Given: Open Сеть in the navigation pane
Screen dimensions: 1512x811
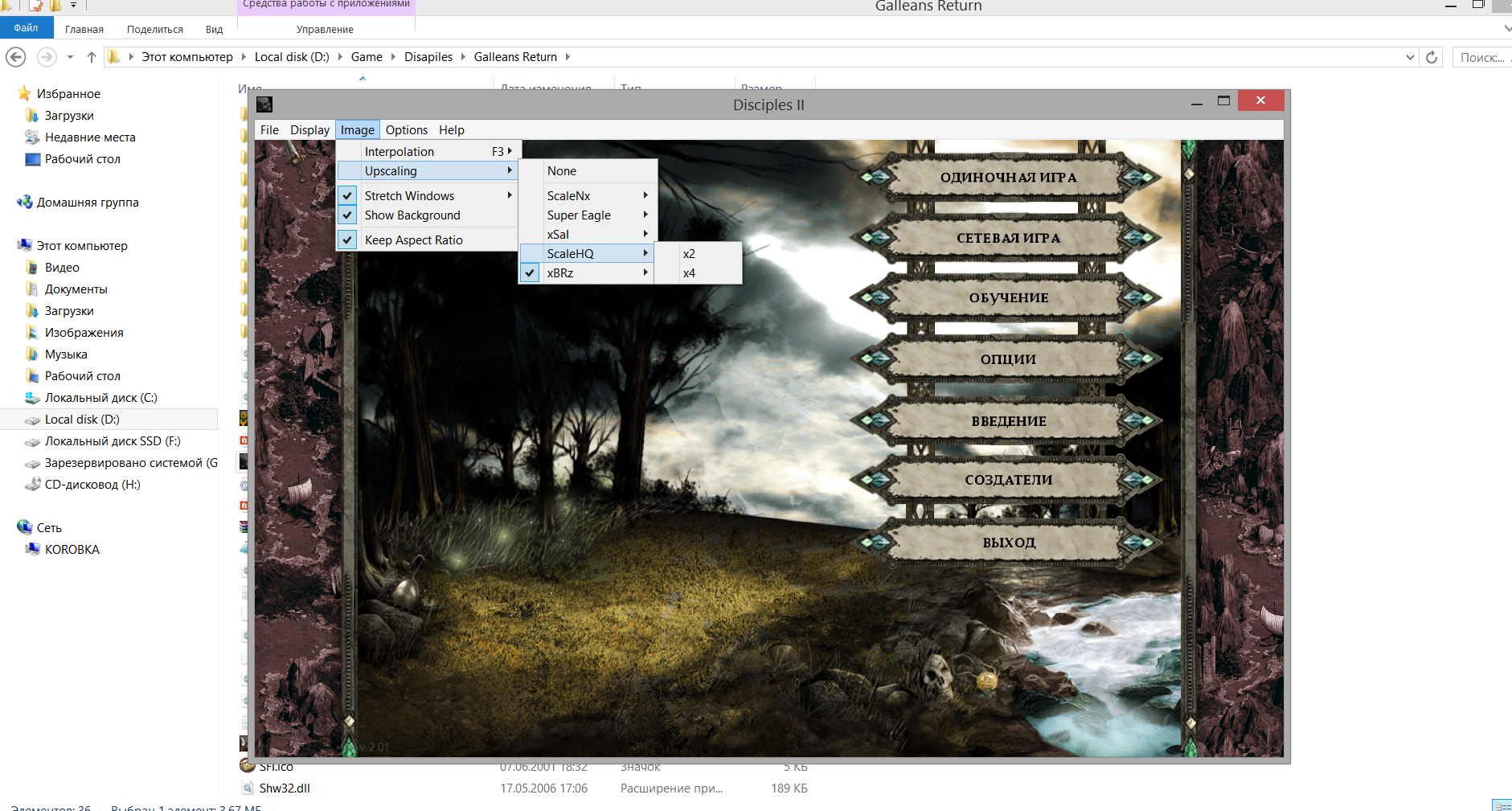Looking at the screenshot, I should click(x=49, y=528).
